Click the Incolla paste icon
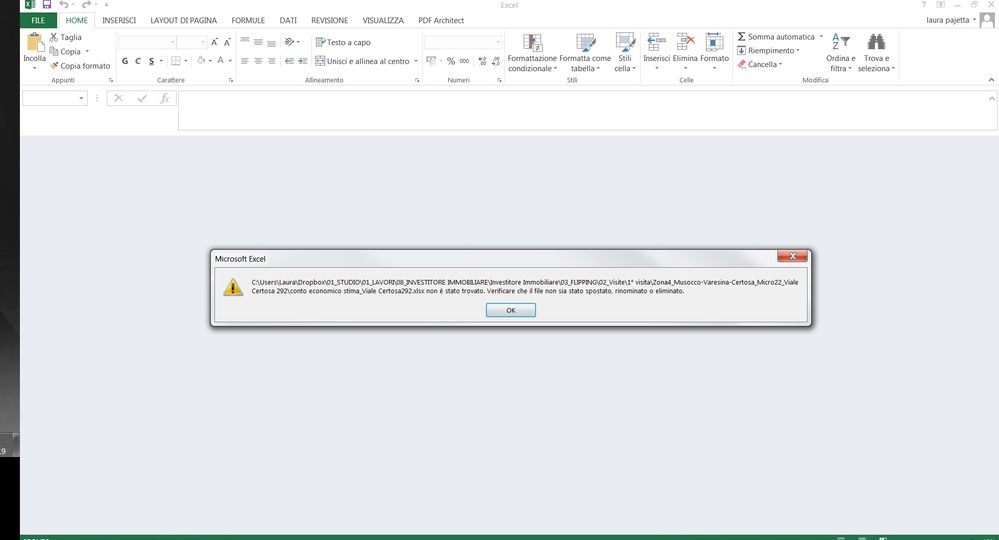 [34, 42]
